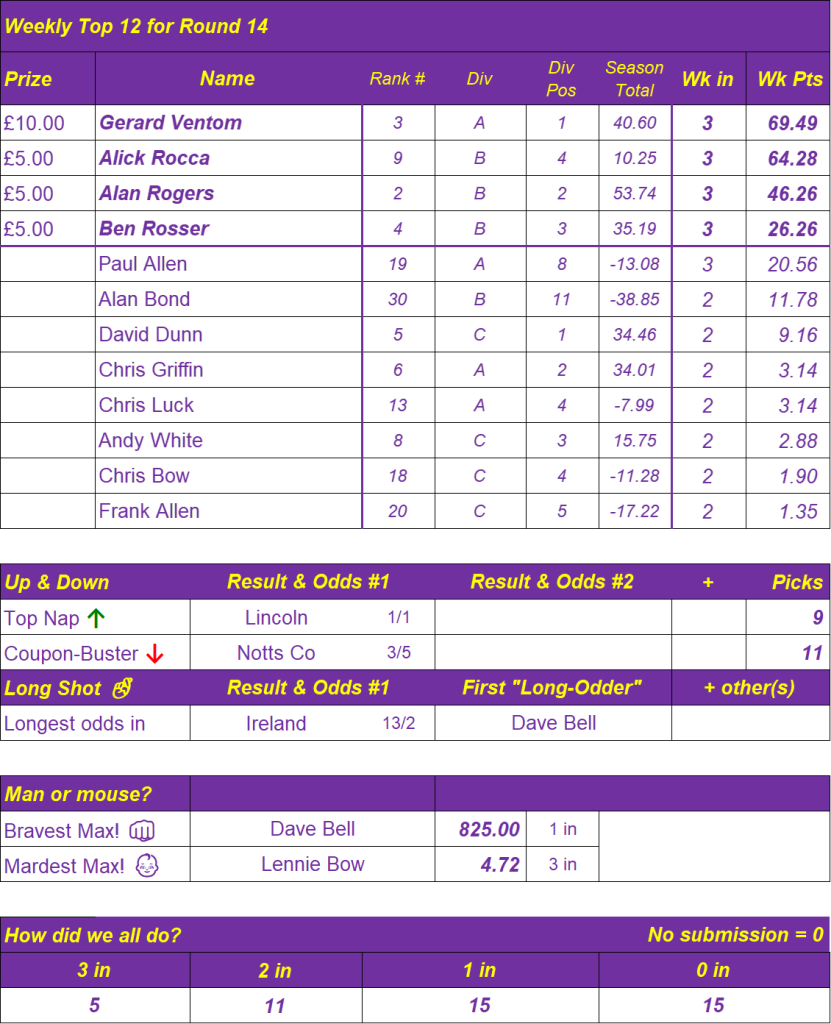Screen dimensions: 831x1024
Task: Click the £10.00 prize cell
Action: point(34,123)
